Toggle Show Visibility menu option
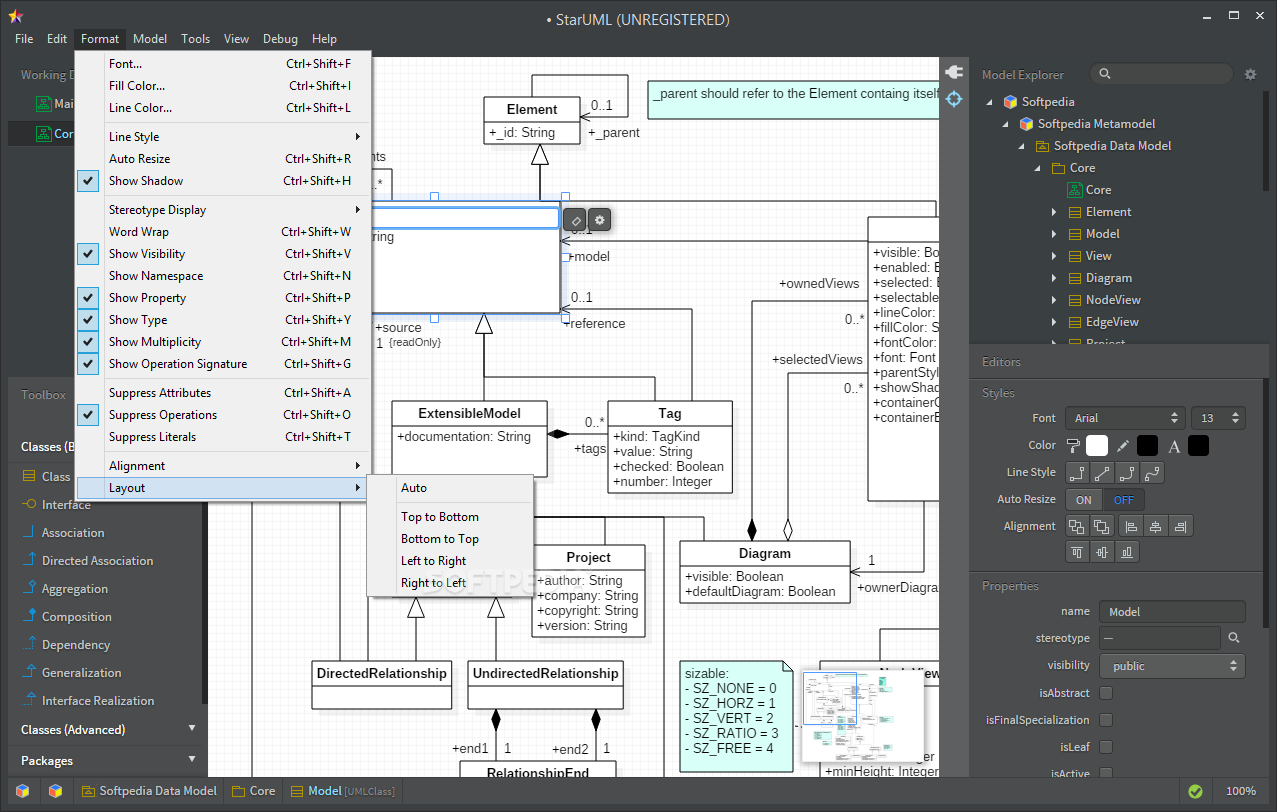The image size is (1277, 812). [x=224, y=254]
